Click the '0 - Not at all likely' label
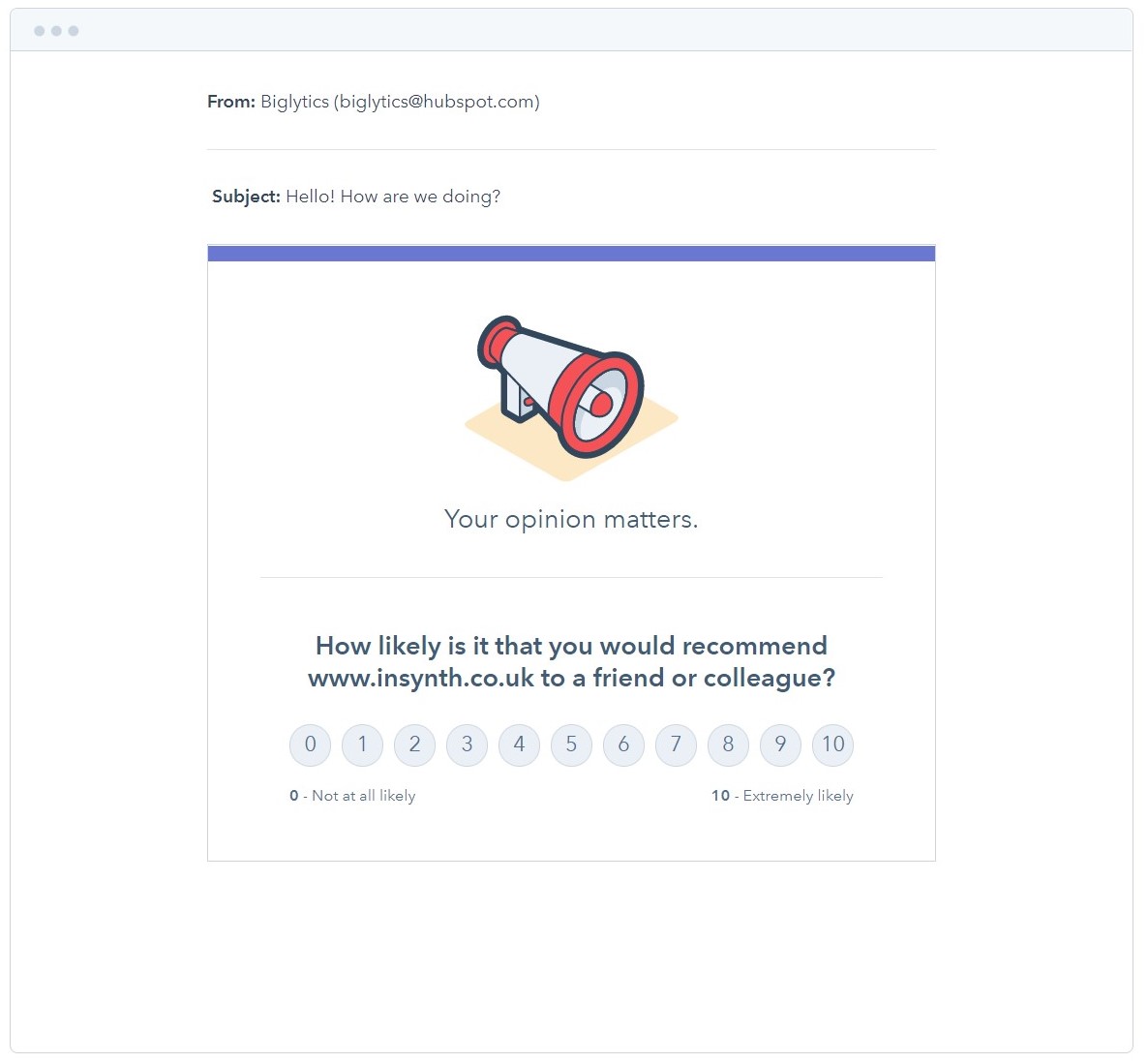 pos(353,796)
